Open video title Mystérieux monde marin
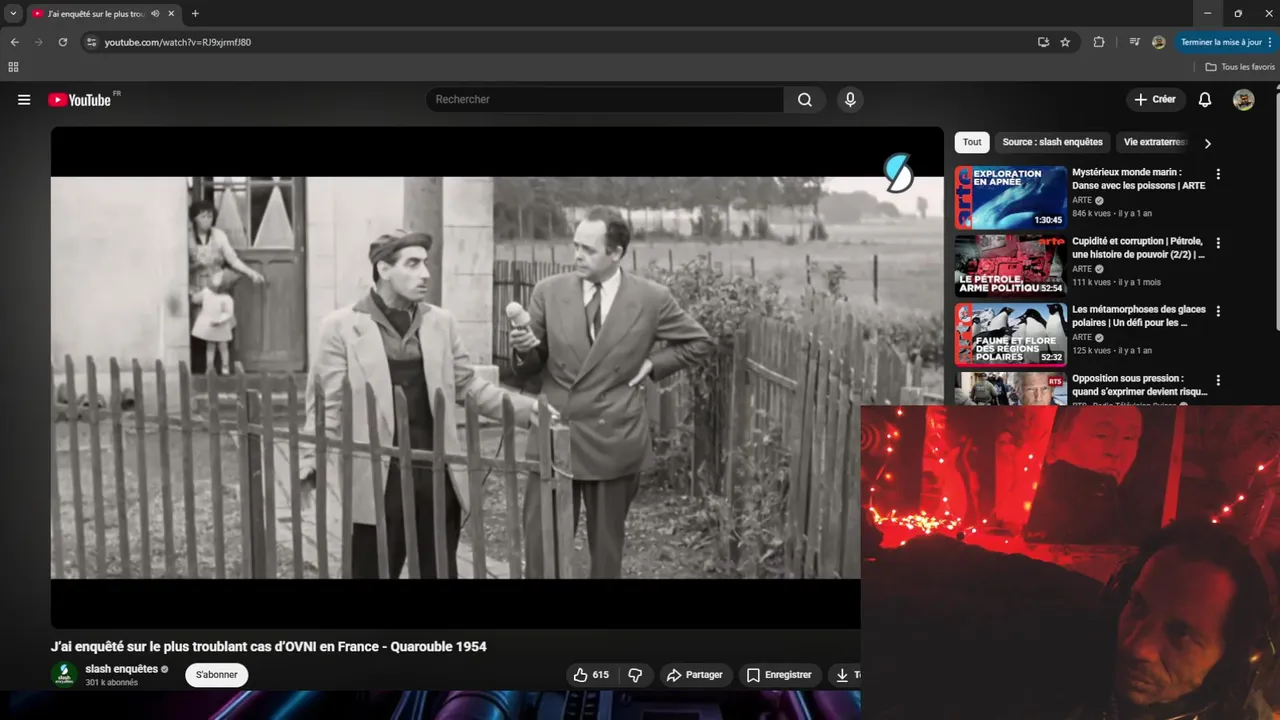 1138,179
